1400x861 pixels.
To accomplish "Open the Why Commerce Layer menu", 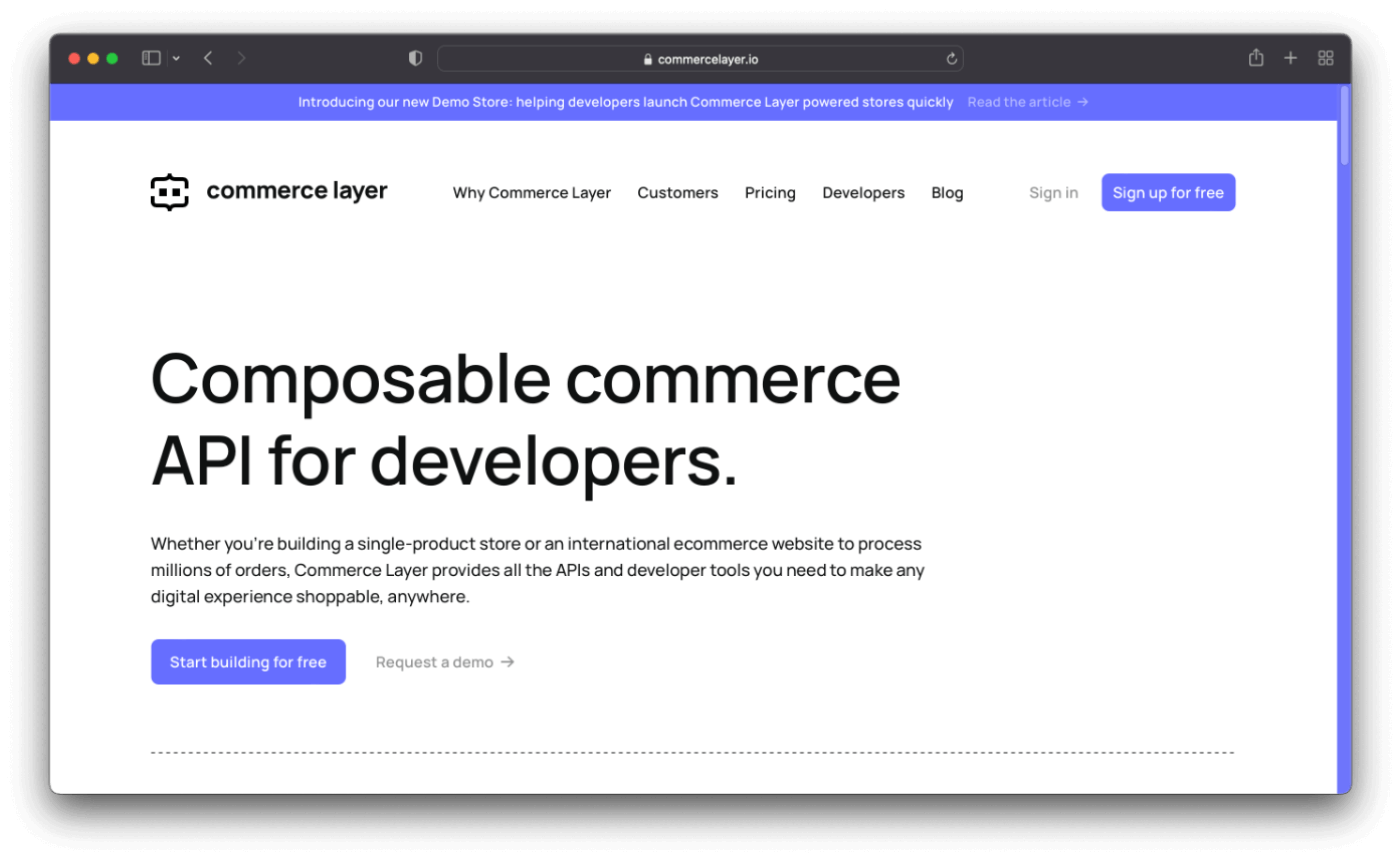I will tap(531, 193).
